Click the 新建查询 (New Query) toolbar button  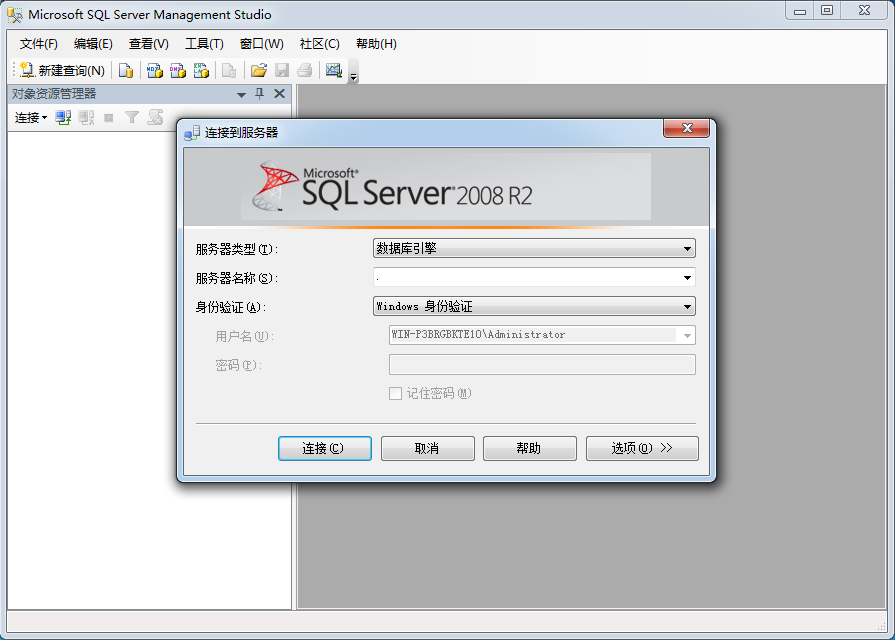(x=62, y=70)
